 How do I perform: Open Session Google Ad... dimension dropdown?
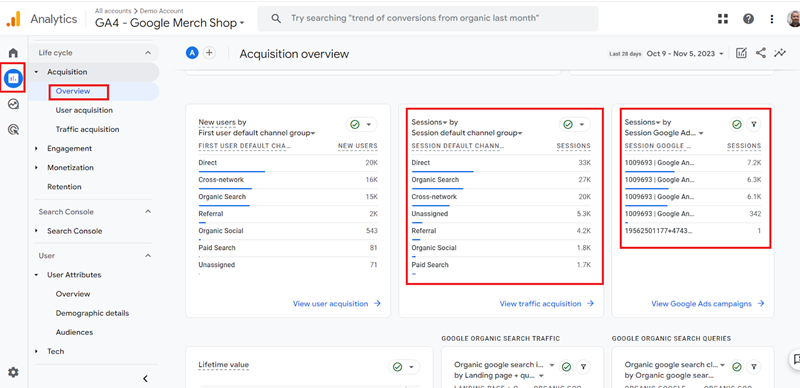click(x=664, y=133)
